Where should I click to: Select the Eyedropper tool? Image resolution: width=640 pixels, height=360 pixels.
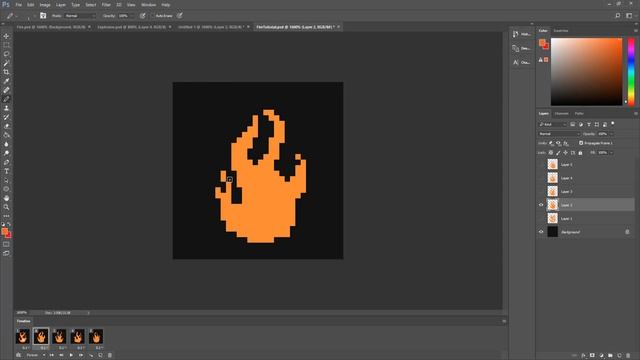6,81
